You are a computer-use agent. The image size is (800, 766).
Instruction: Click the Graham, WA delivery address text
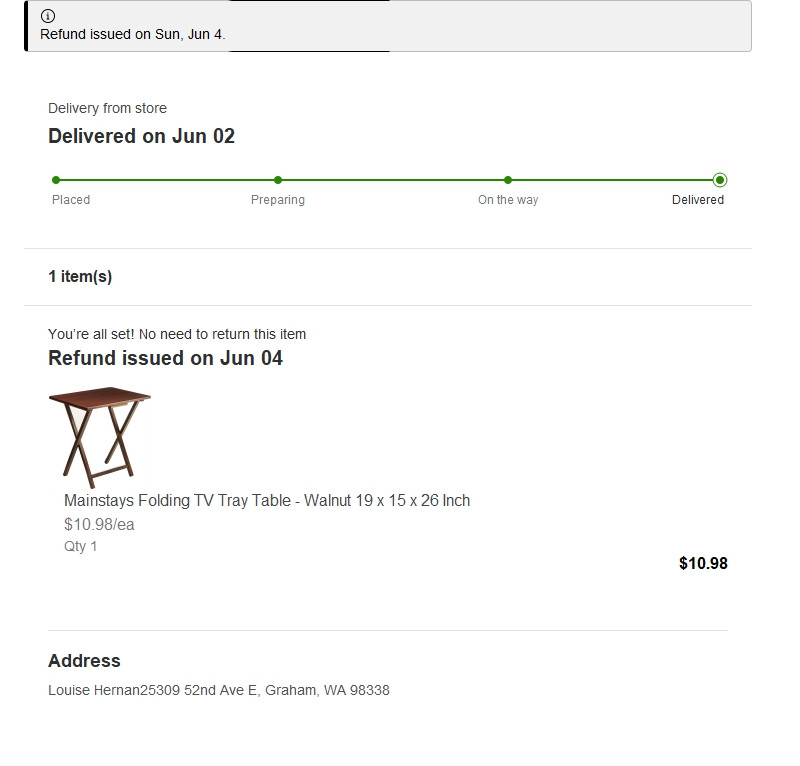(219, 690)
